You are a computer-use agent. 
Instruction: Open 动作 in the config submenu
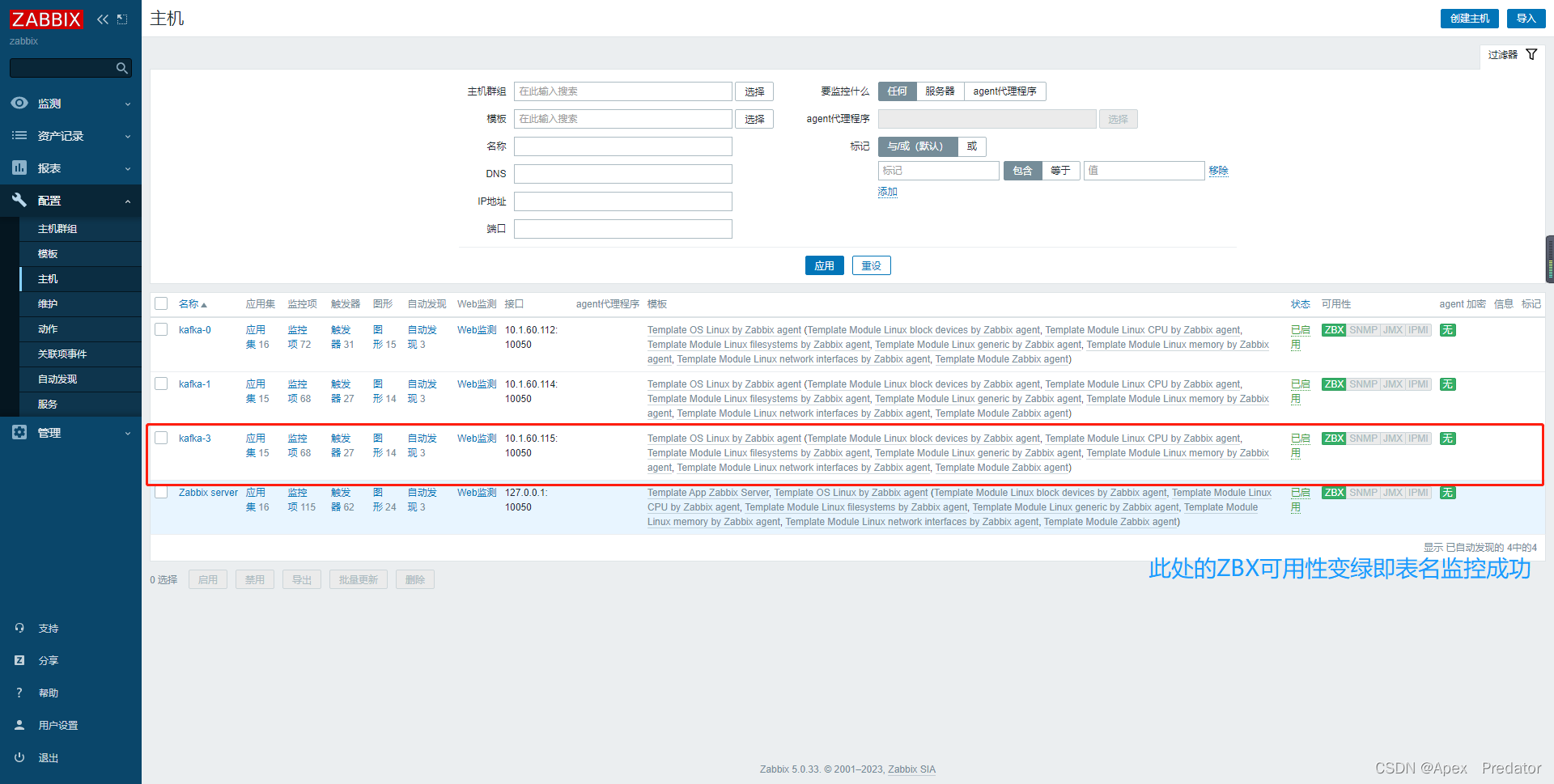click(81, 329)
